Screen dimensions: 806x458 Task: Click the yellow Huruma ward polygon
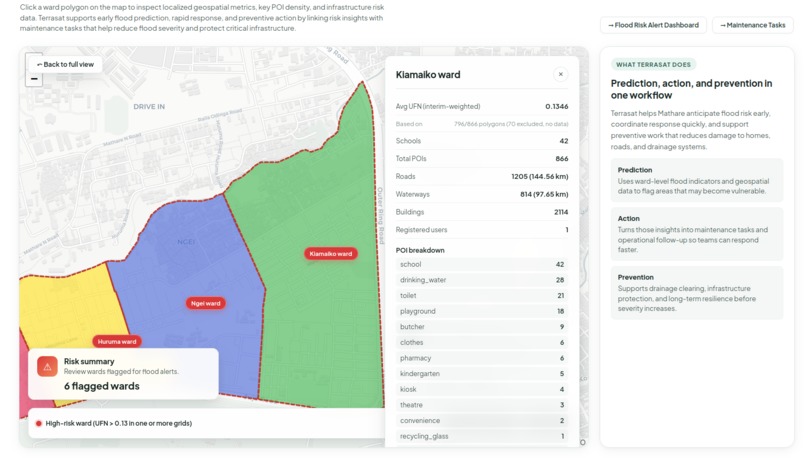tap(67, 308)
